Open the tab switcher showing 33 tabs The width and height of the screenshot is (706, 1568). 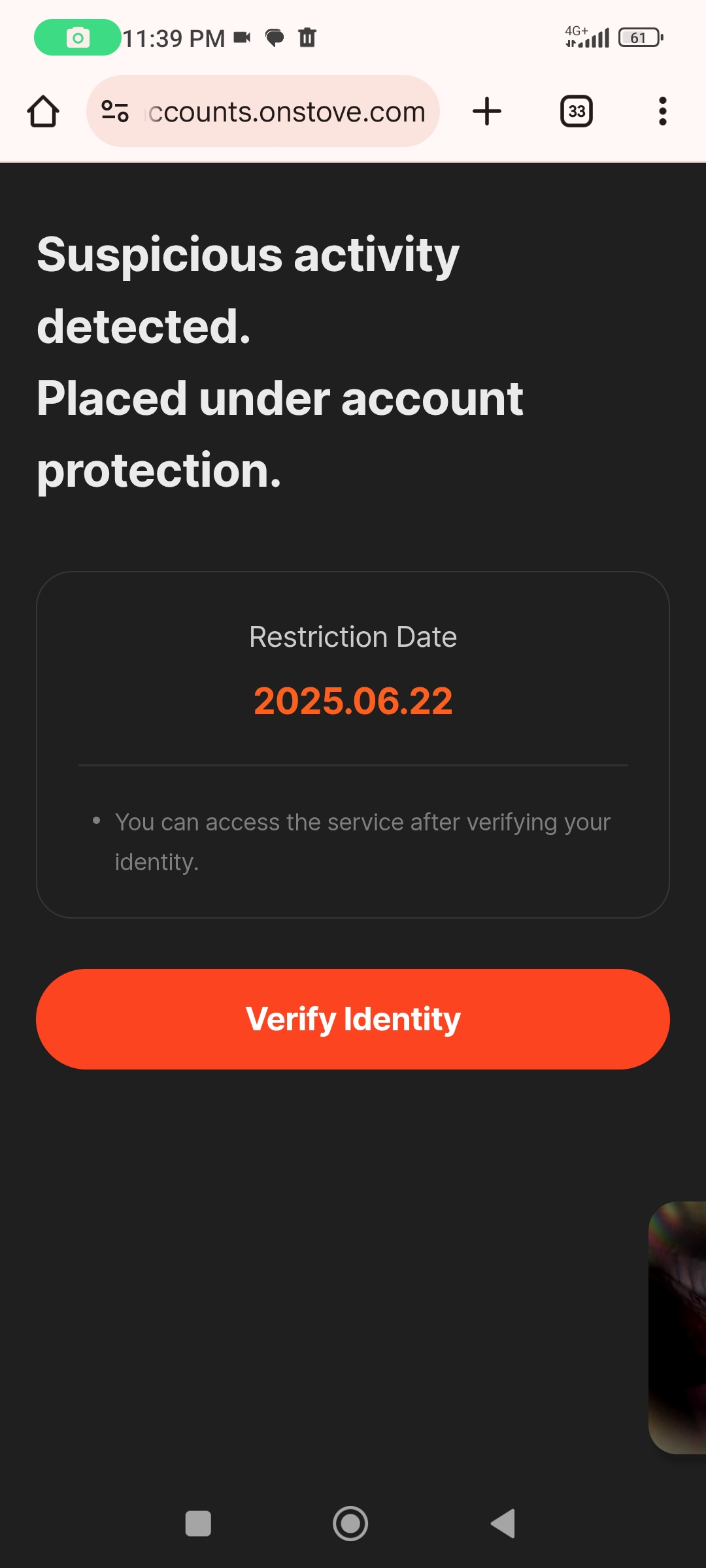coord(577,111)
